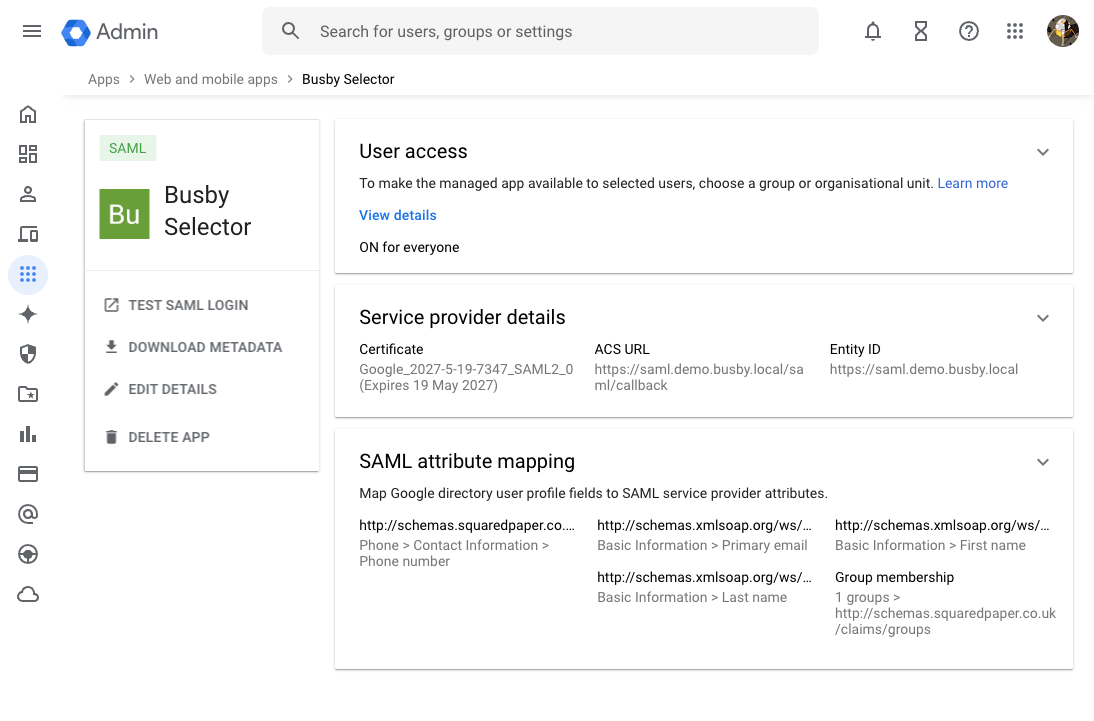Click the ACS URL value
1094x721 pixels.
(x=698, y=378)
